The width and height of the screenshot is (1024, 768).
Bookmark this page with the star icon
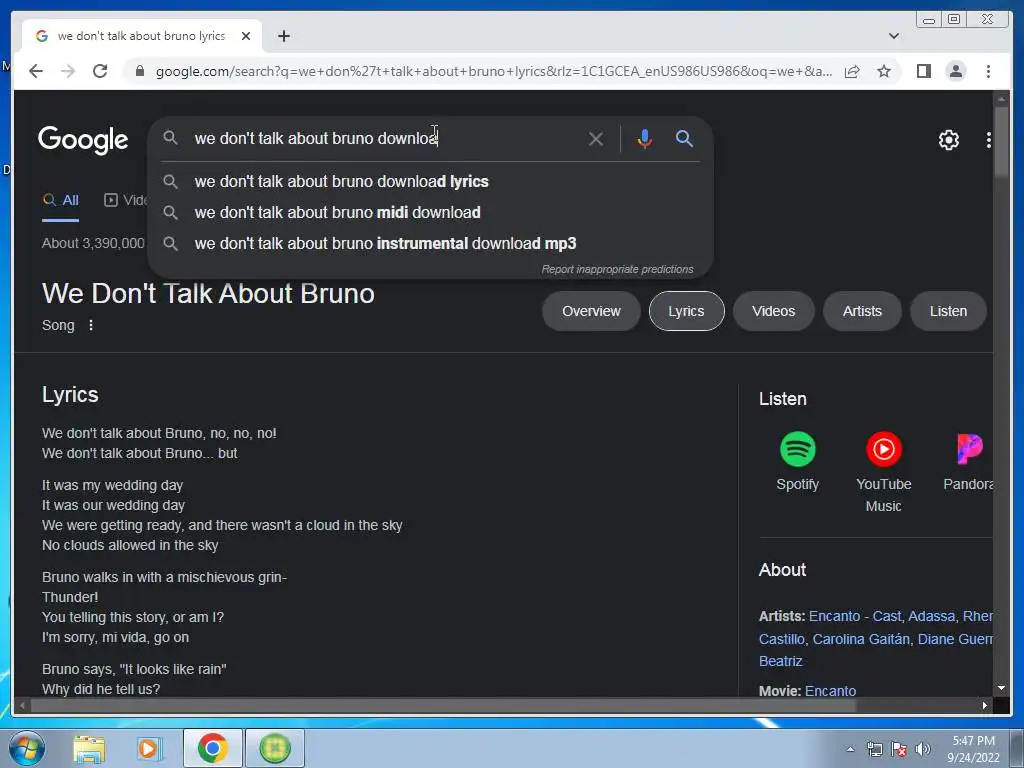point(884,71)
